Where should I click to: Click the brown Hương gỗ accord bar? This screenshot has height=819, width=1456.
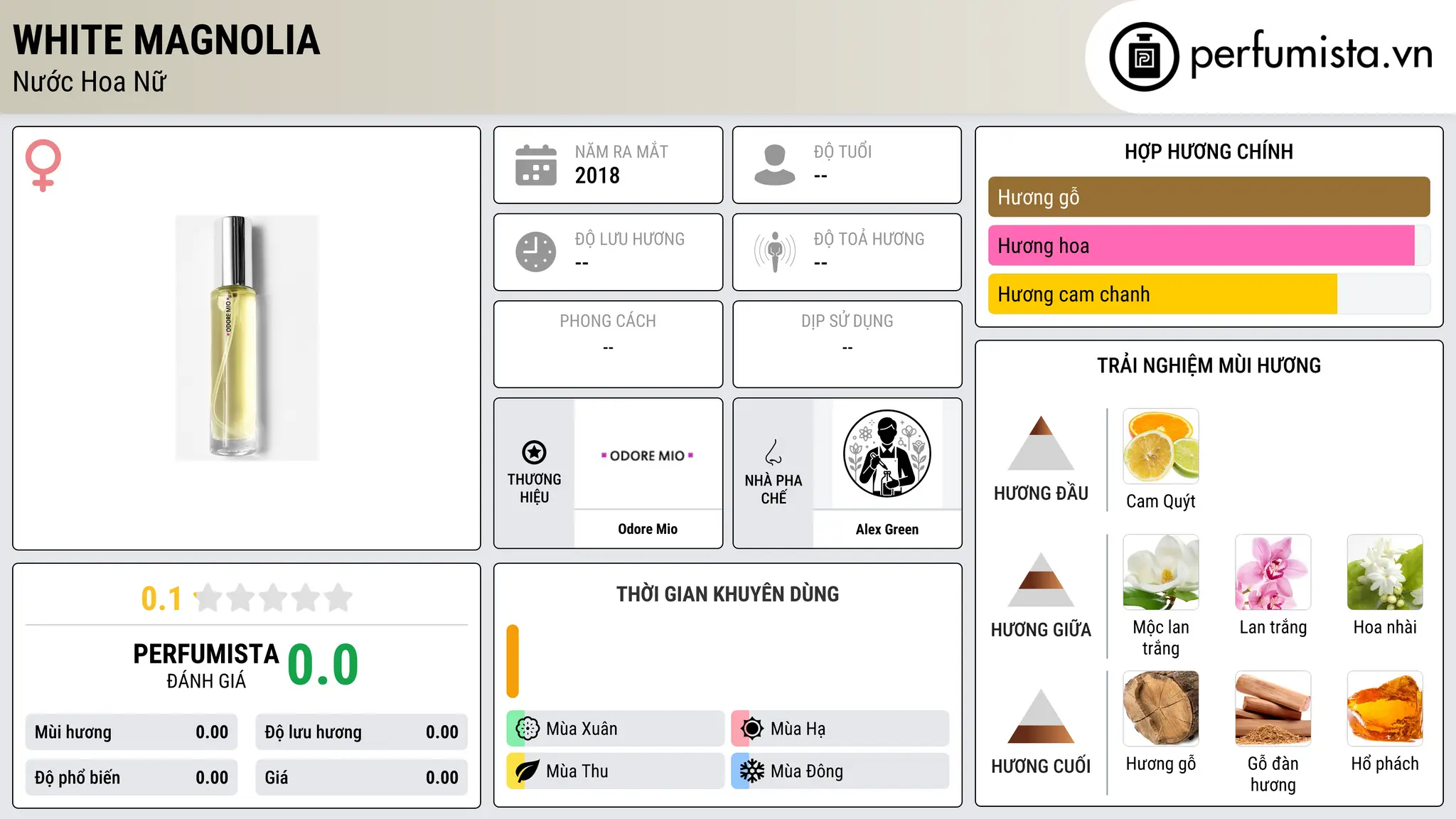tap(1209, 197)
